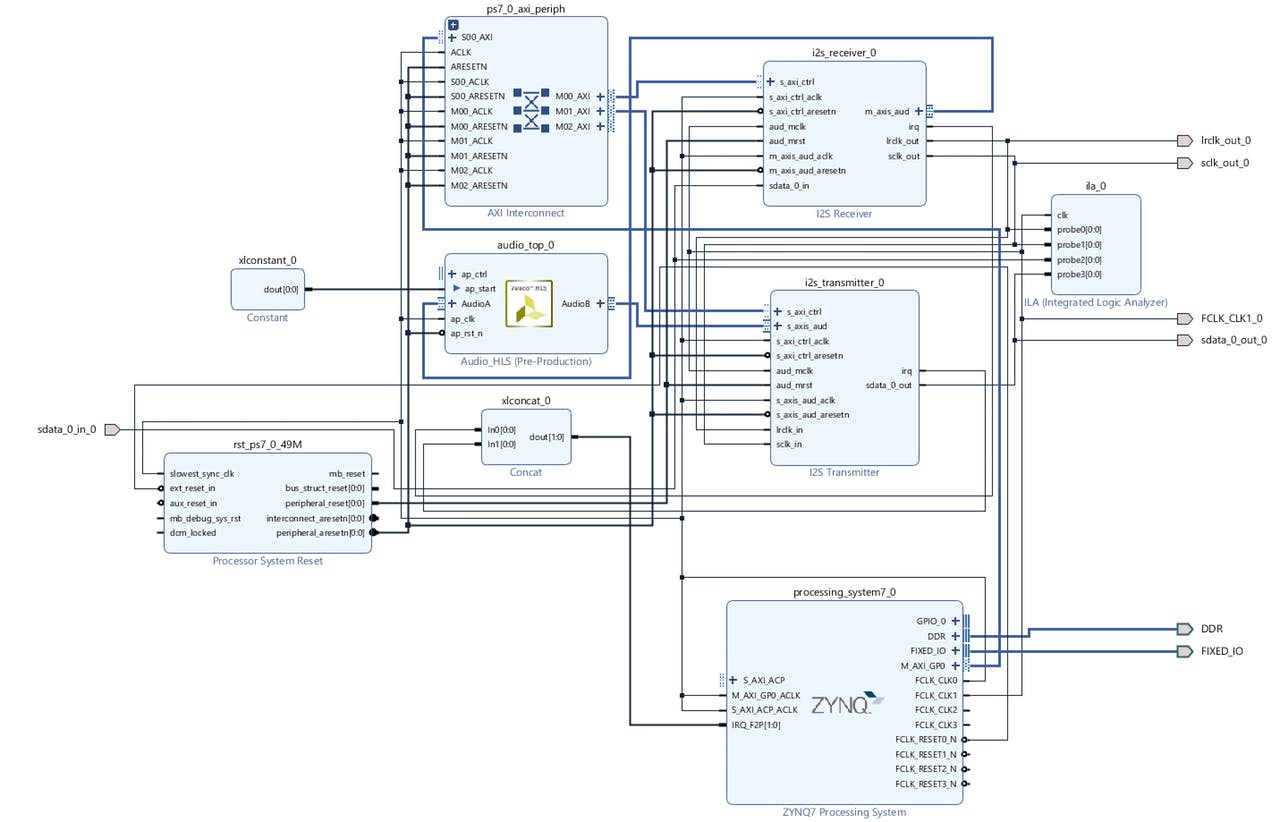Collapse the ps7_0_axi_periph block hierarchy icon

(x=453, y=24)
